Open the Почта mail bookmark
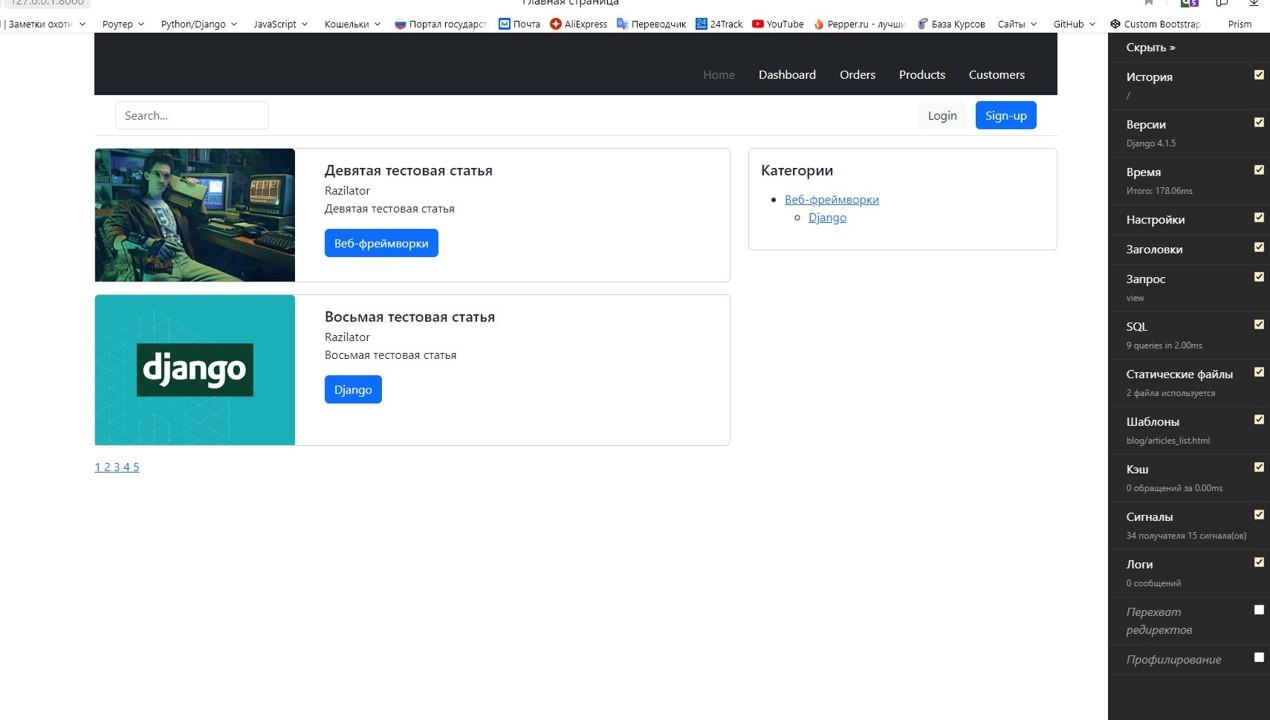This screenshot has height=720, width=1270. coord(519,24)
